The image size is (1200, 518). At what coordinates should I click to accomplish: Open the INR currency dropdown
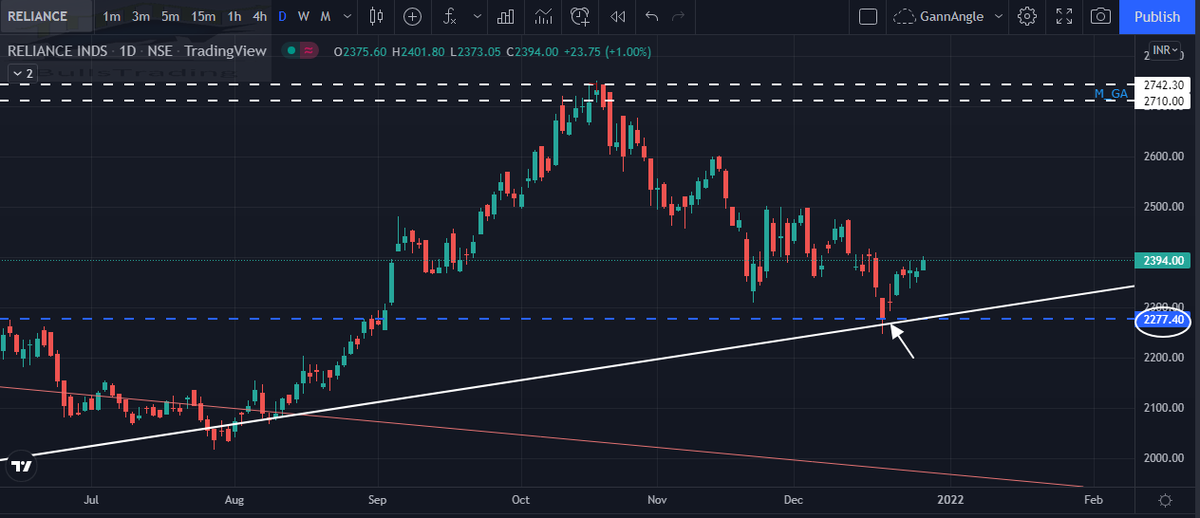(x=1165, y=50)
